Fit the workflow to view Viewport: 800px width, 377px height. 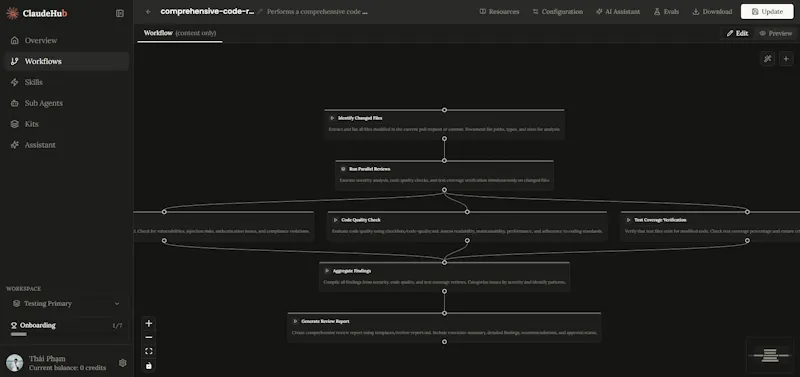[x=148, y=351]
